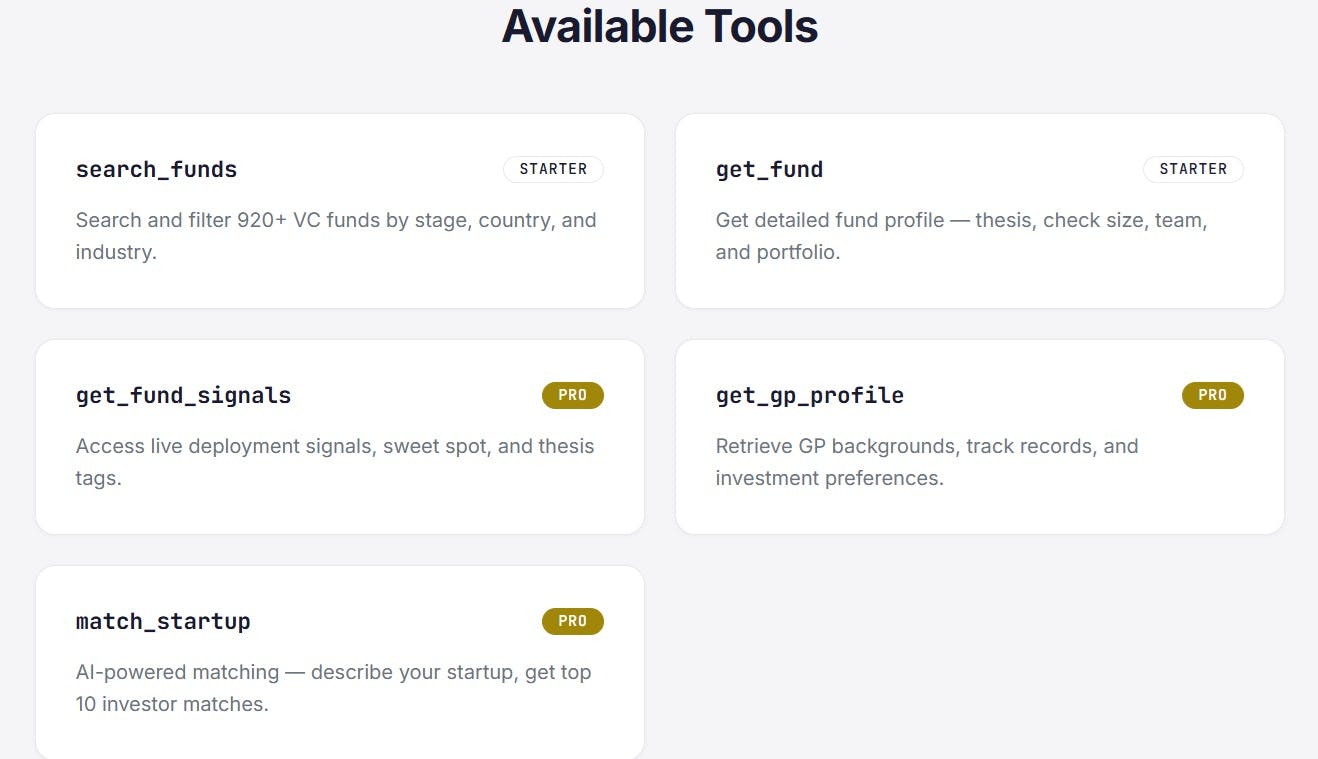Click the search_funds tool name
The height and width of the screenshot is (759, 1318).
(157, 169)
